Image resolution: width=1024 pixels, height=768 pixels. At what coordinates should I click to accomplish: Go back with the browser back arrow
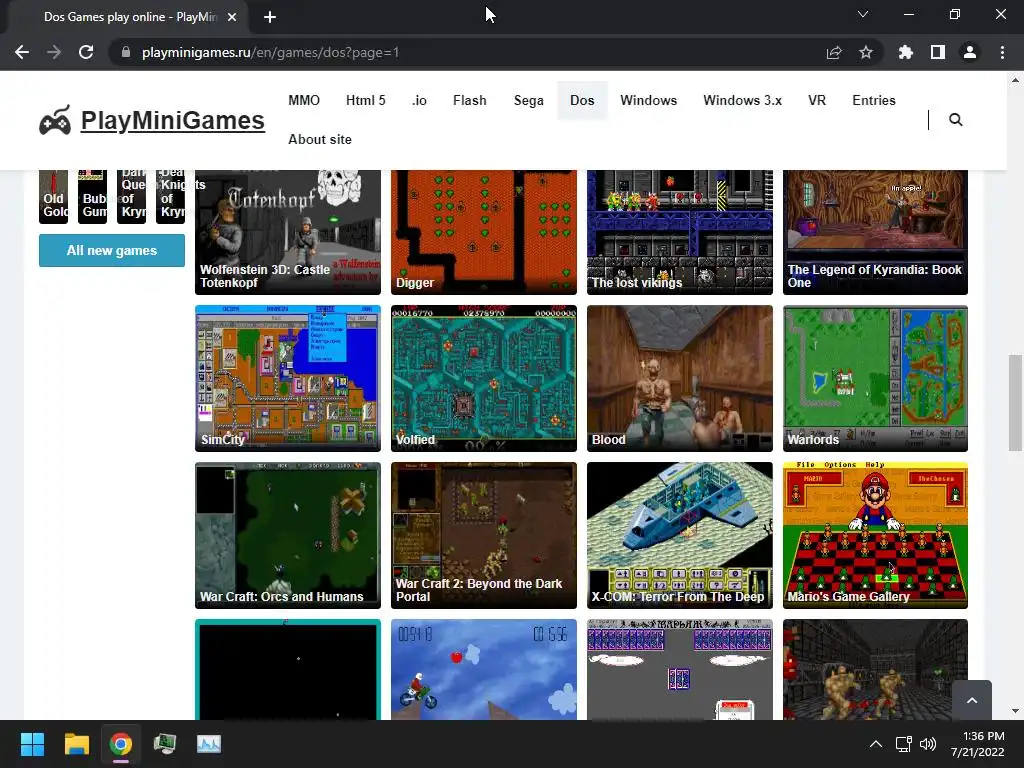22,52
